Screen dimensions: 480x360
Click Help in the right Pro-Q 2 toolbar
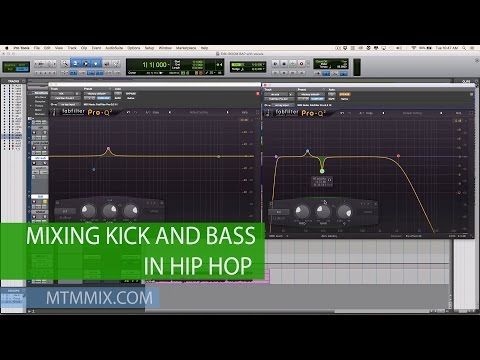[458, 113]
